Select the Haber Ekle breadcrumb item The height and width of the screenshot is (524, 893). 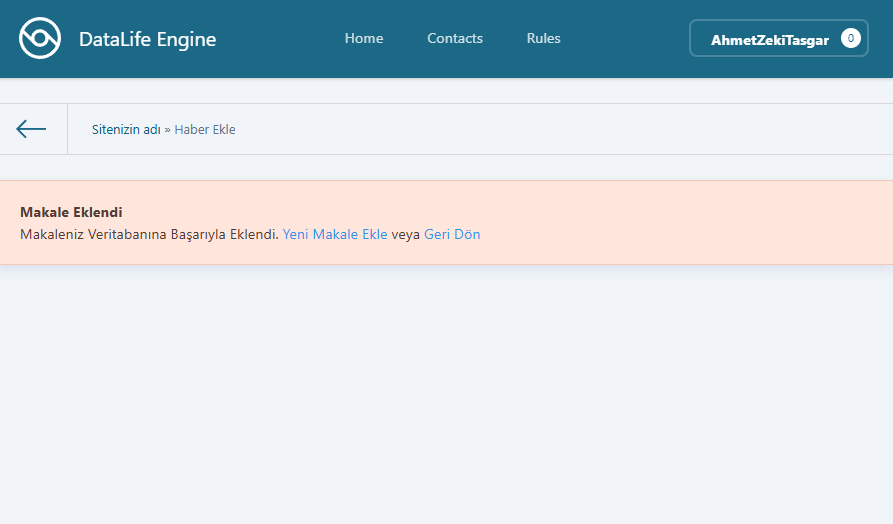click(x=205, y=130)
